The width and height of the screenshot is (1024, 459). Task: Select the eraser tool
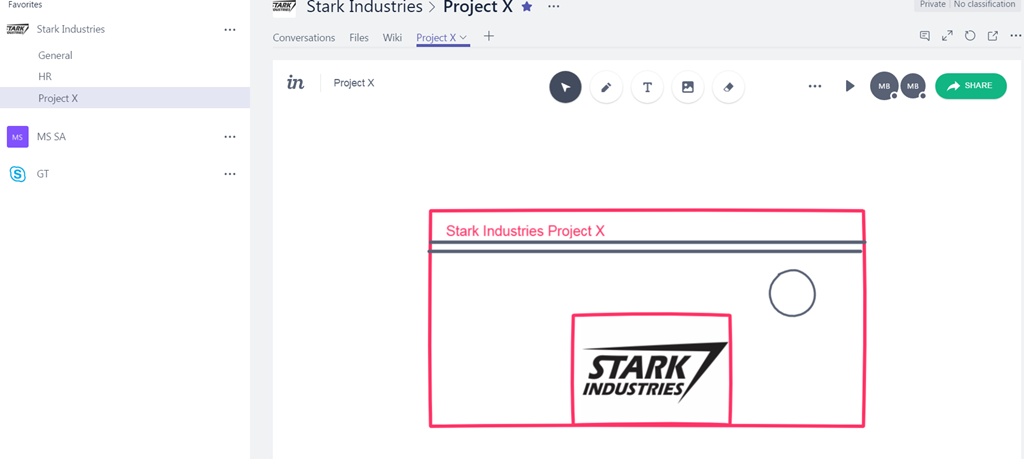(728, 87)
